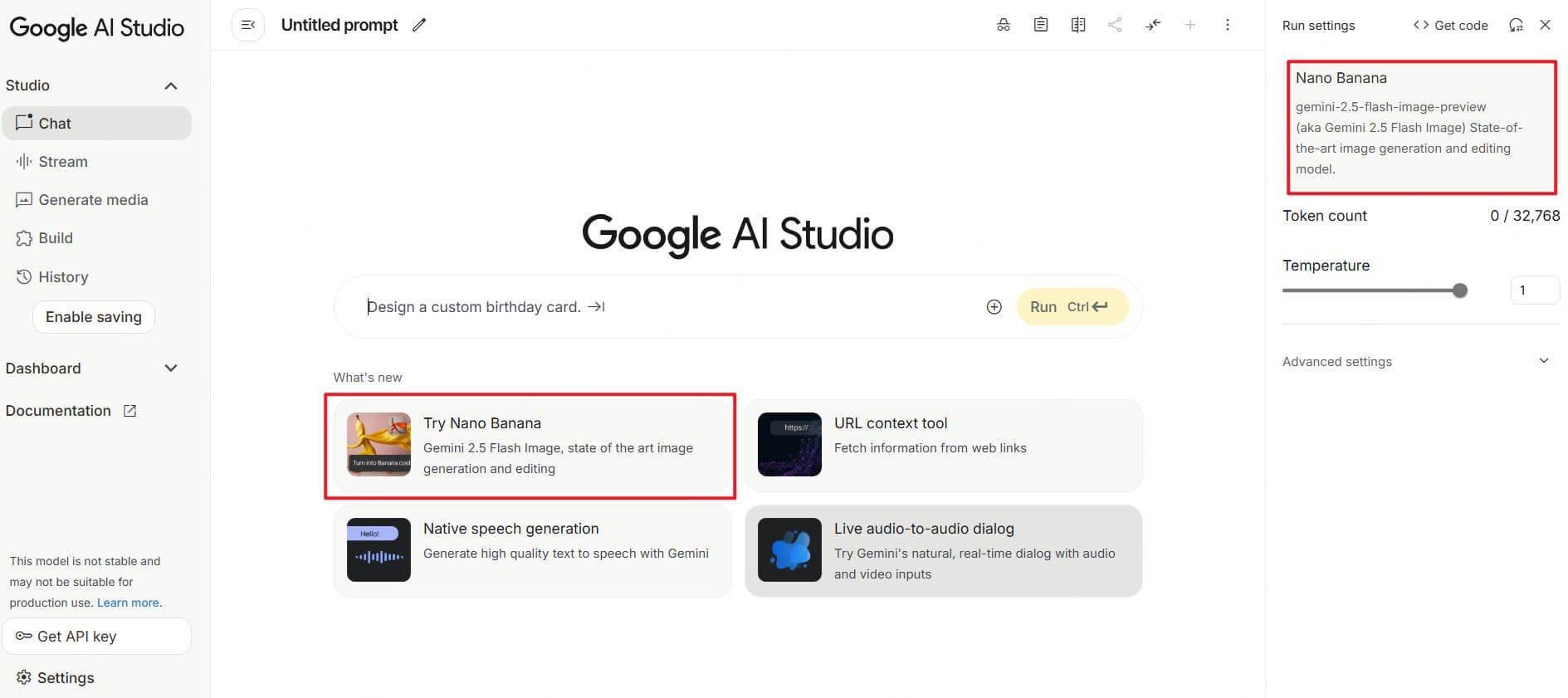Click the Stream waveform icon
Screen dimensions: 1568x698
coord(24,161)
